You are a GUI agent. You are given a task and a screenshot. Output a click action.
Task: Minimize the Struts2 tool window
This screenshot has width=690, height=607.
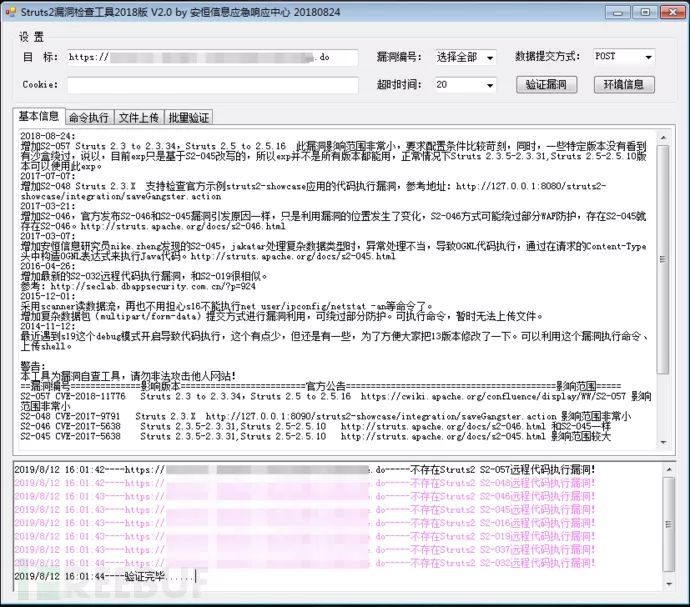[x=618, y=12]
